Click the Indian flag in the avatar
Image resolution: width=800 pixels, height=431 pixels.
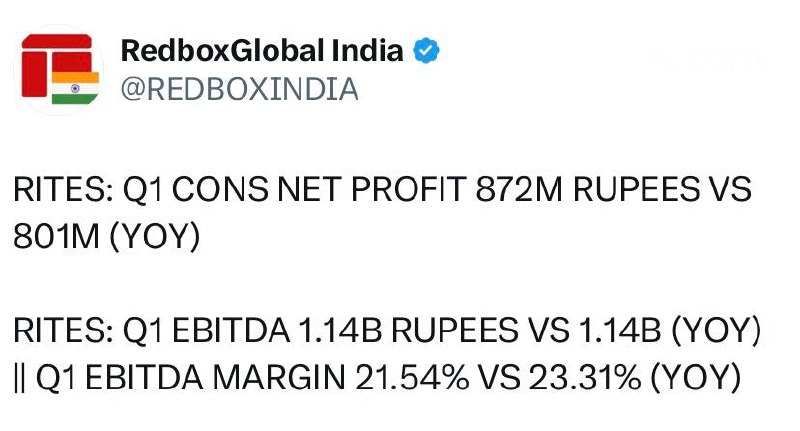point(75,88)
